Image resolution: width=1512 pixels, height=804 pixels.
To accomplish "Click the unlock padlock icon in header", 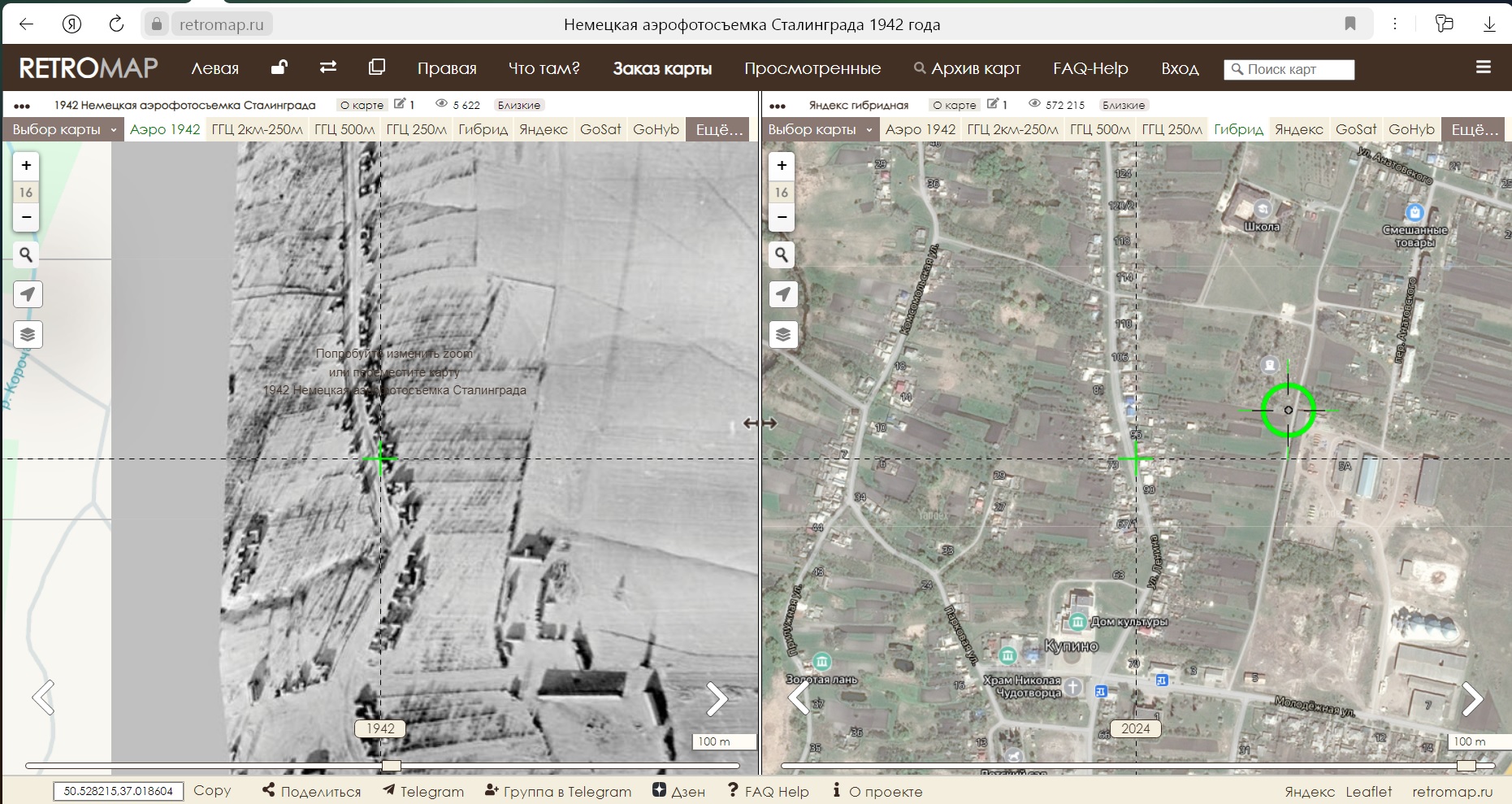I will [x=279, y=67].
